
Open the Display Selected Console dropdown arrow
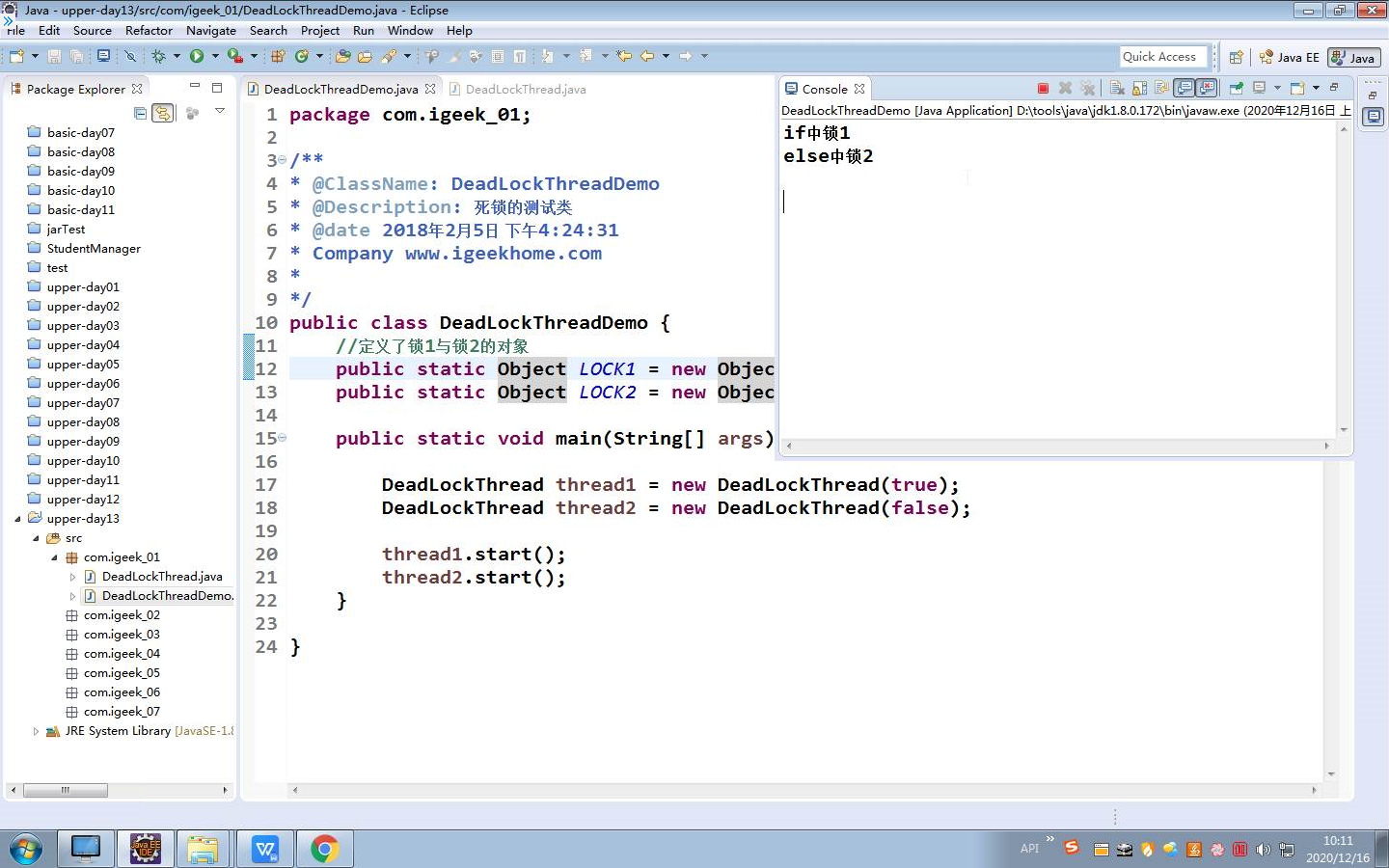[1277, 88]
